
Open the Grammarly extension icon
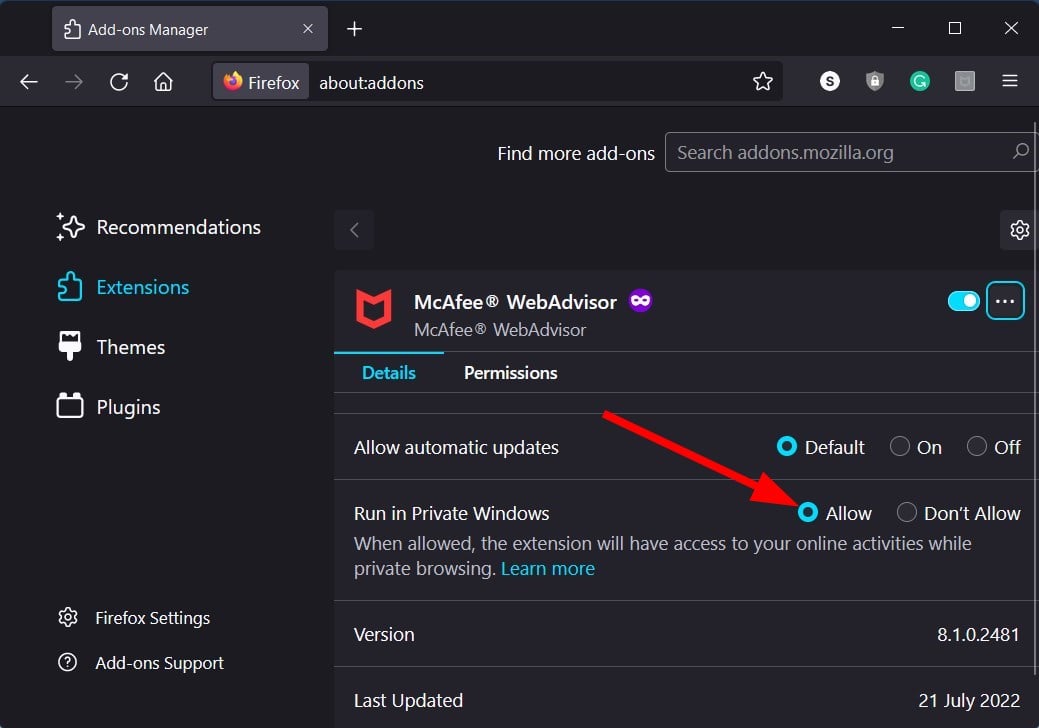tap(919, 81)
